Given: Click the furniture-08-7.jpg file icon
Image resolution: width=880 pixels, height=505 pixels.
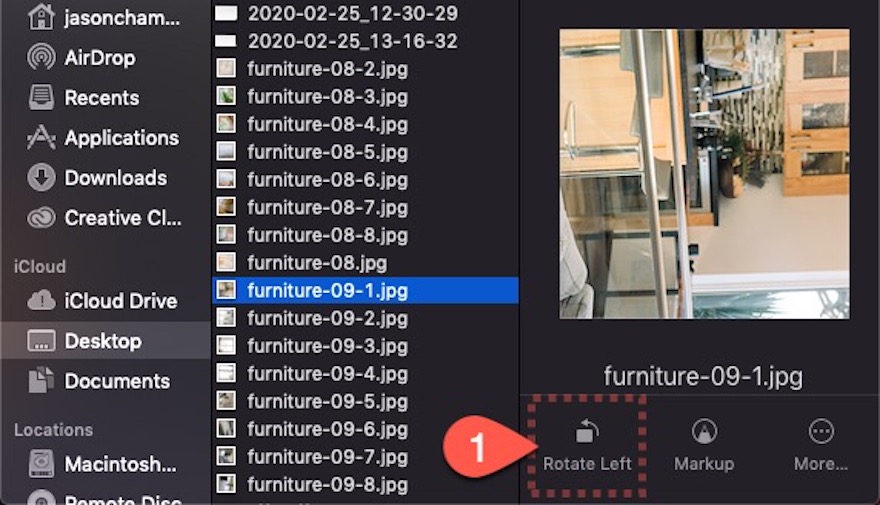Looking at the screenshot, I should [x=226, y=207].
